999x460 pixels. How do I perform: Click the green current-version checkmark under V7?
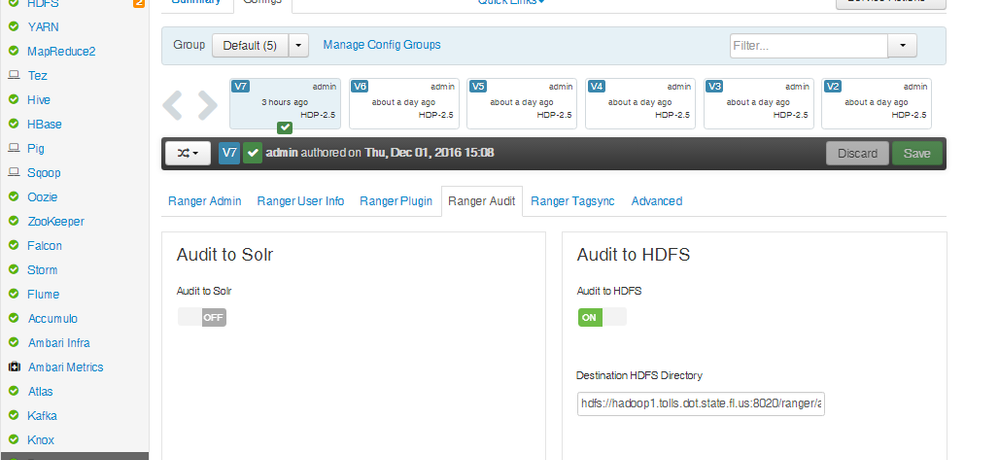(285, 127)
